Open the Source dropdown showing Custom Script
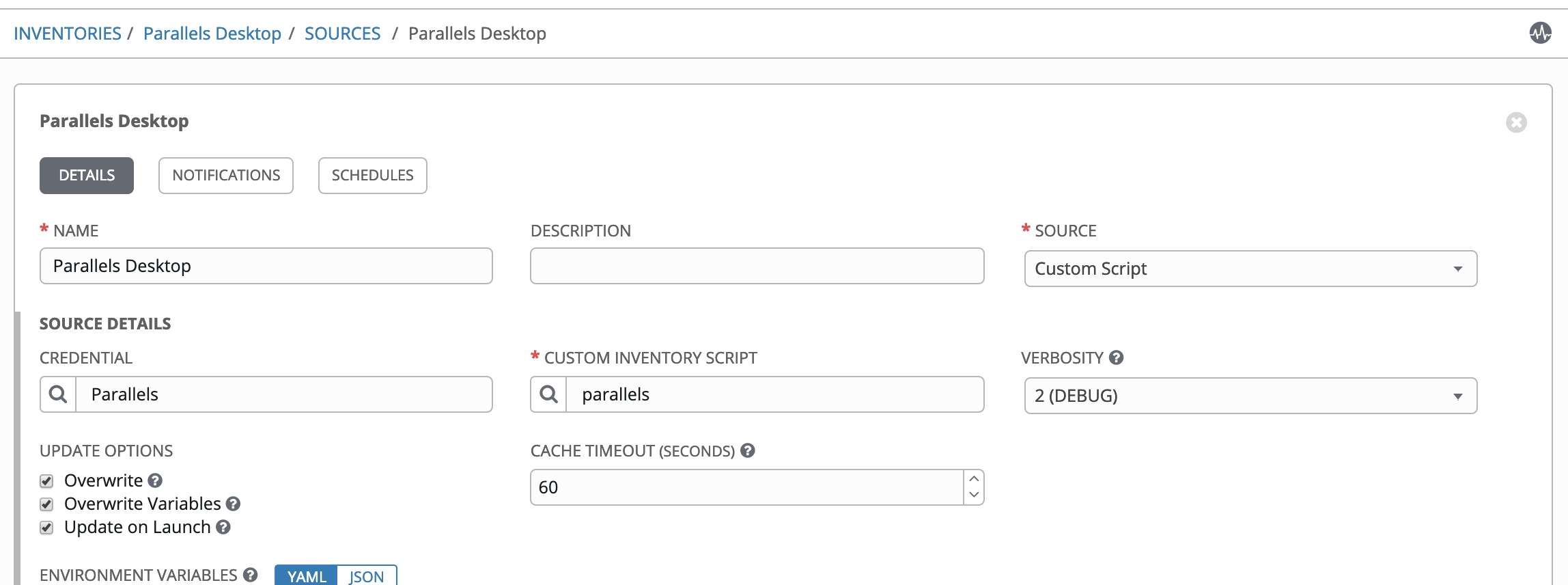Viewport: 1568px width, 585px height. click(x=1250, y=269)
